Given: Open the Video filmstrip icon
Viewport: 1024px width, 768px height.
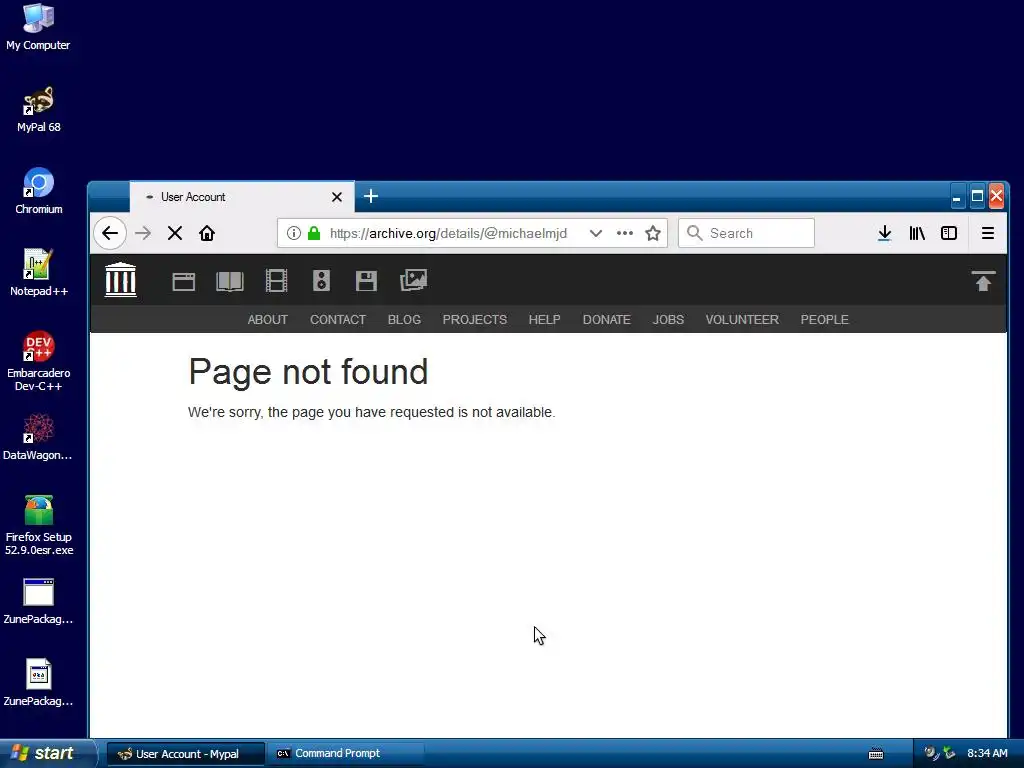Looking at the screenshot, I should pos(276,281).
